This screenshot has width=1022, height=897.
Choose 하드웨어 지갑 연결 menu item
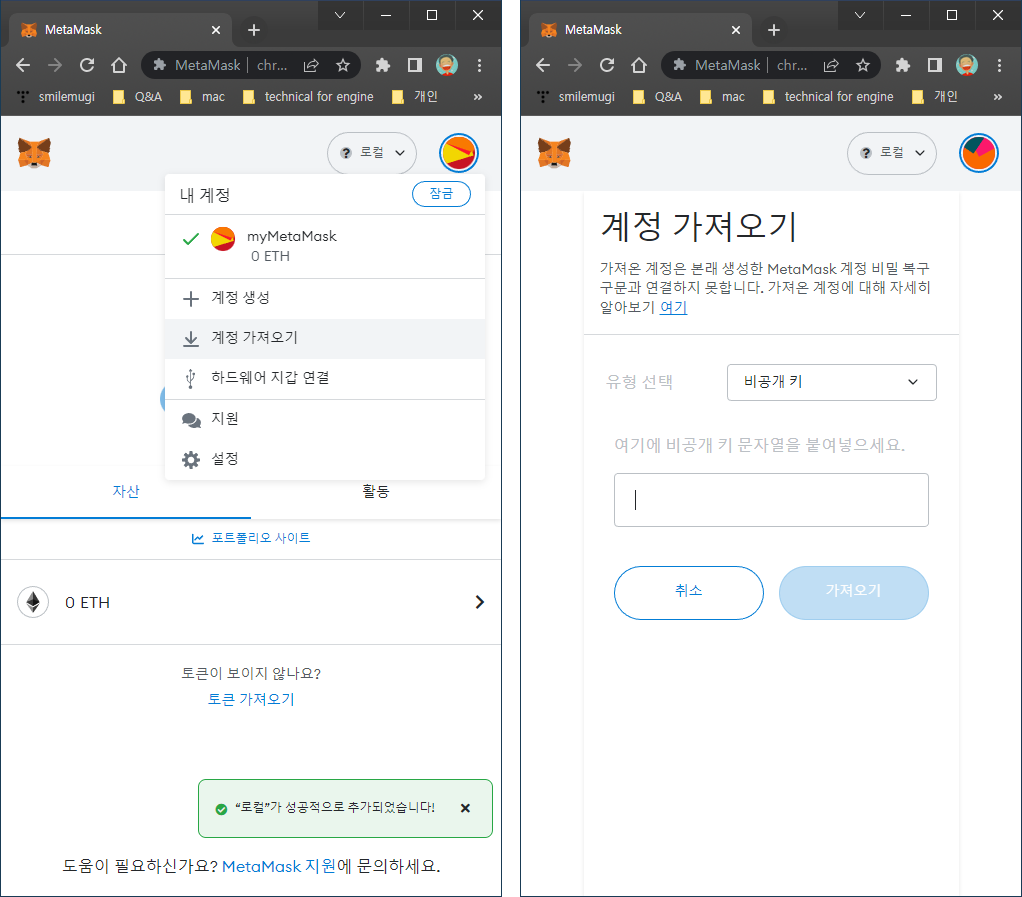[325, 378]
